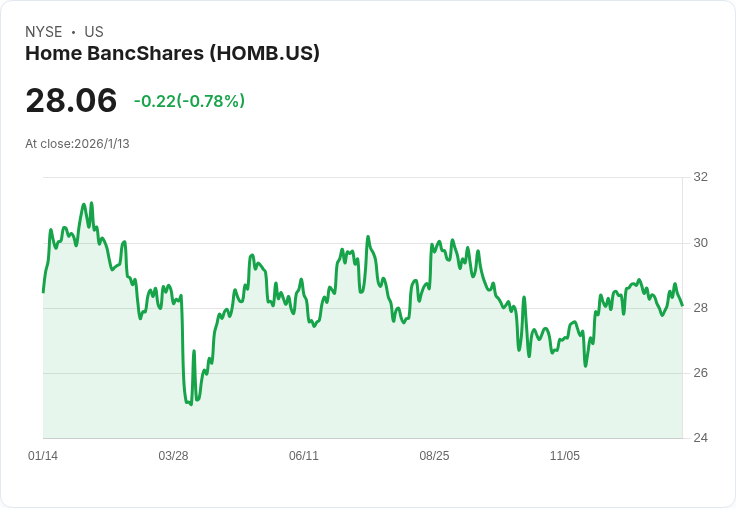Viewport: 736px width, 508px height.
Task: Click the 28 y-axis price label
Action: (700, 308)
